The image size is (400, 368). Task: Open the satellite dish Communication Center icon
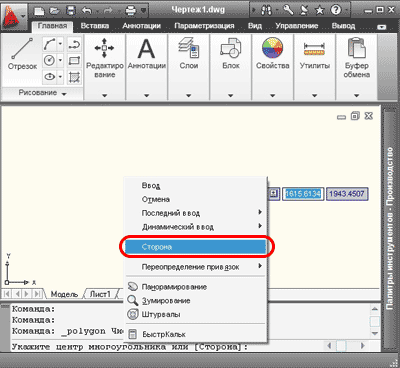click(x=304, y=11)
